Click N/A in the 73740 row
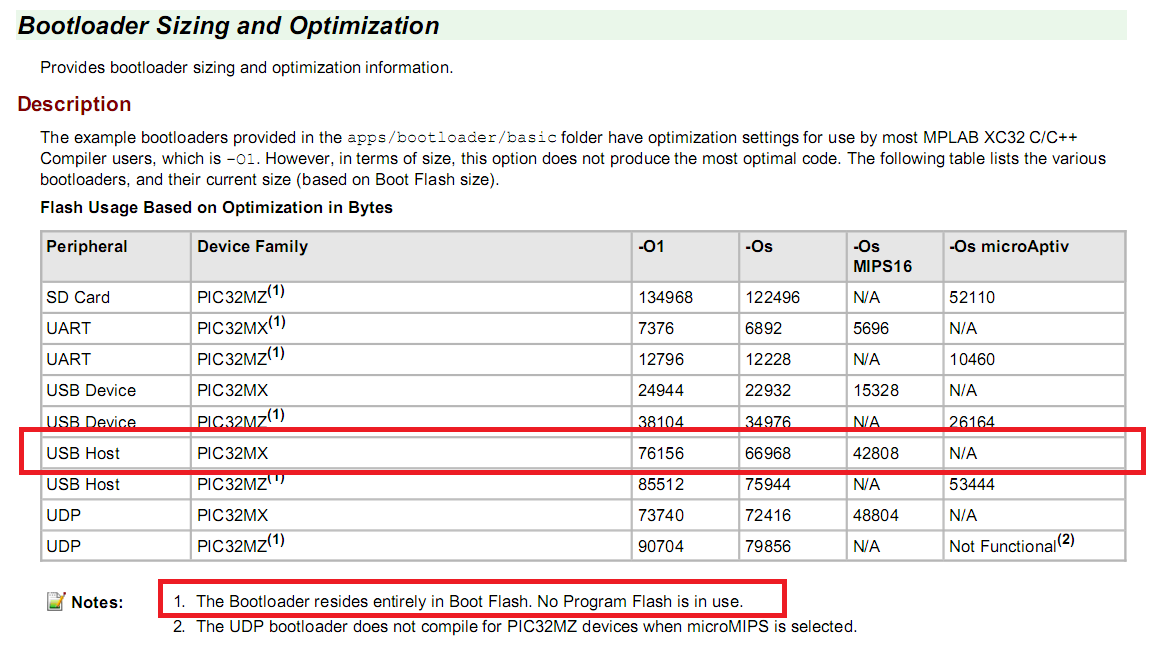Viewport: 1150px width, 657px height. click(x=963, y=515)
